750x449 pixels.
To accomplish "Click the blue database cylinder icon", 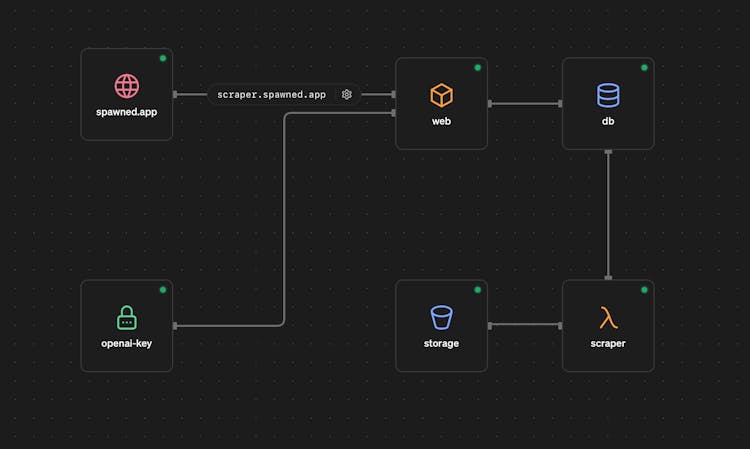I will (608, 95).
